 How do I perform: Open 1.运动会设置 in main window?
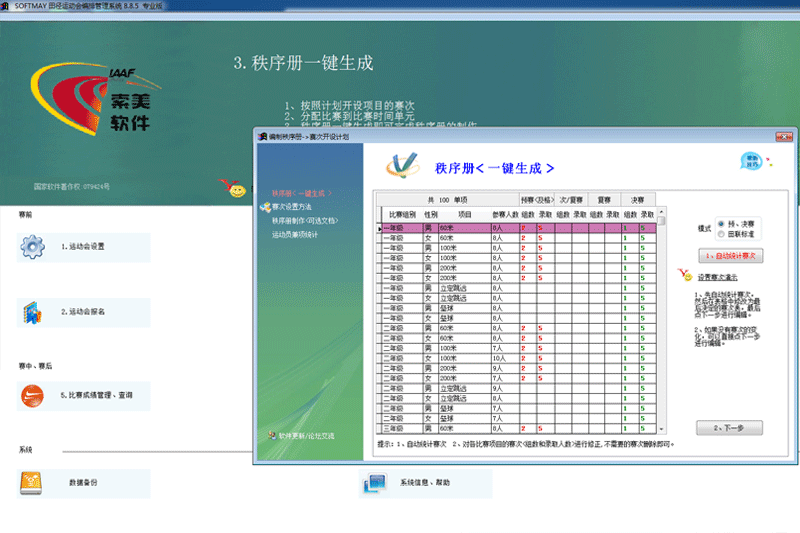click(x=83, y=247)
